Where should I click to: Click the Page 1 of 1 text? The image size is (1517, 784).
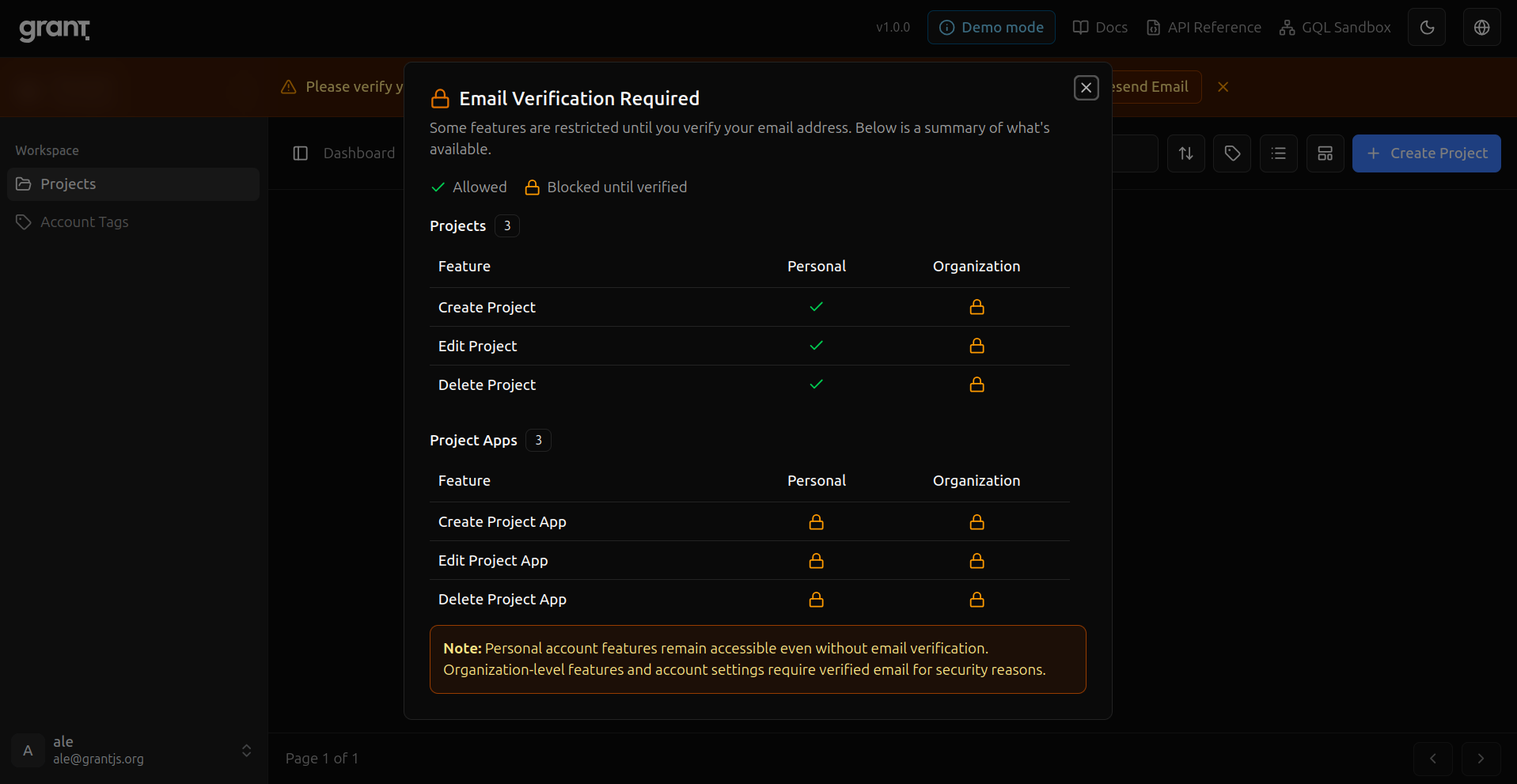(322, 759)
